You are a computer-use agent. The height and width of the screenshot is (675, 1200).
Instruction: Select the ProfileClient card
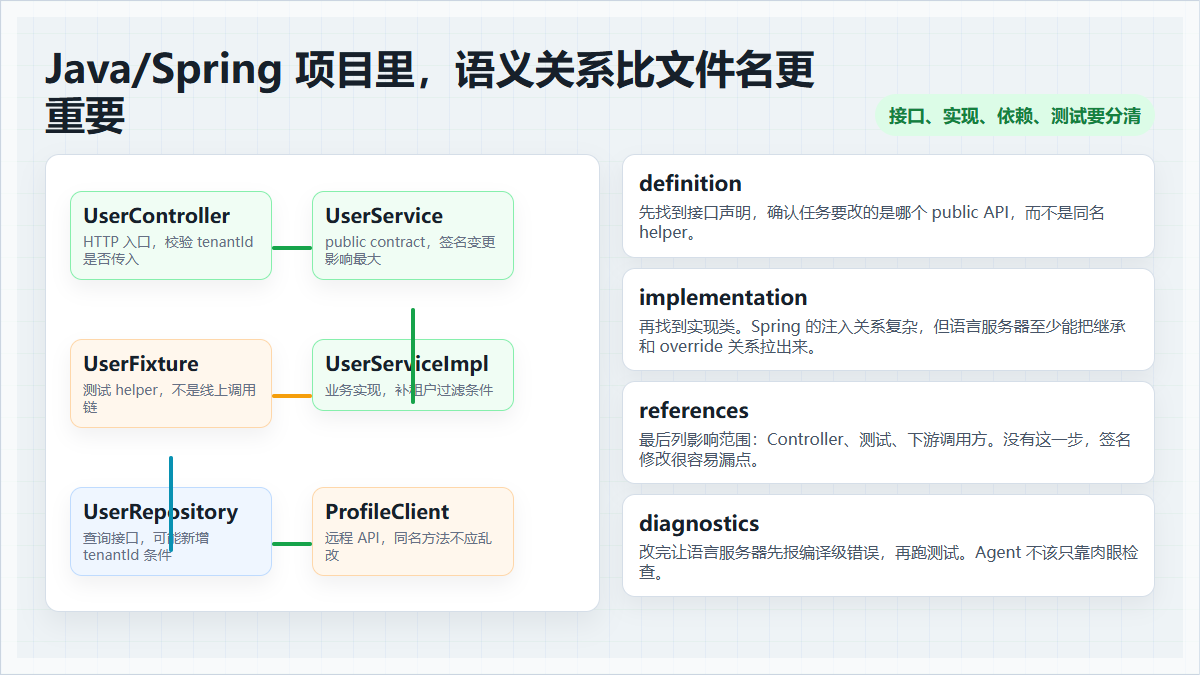(x=413, y=531)
